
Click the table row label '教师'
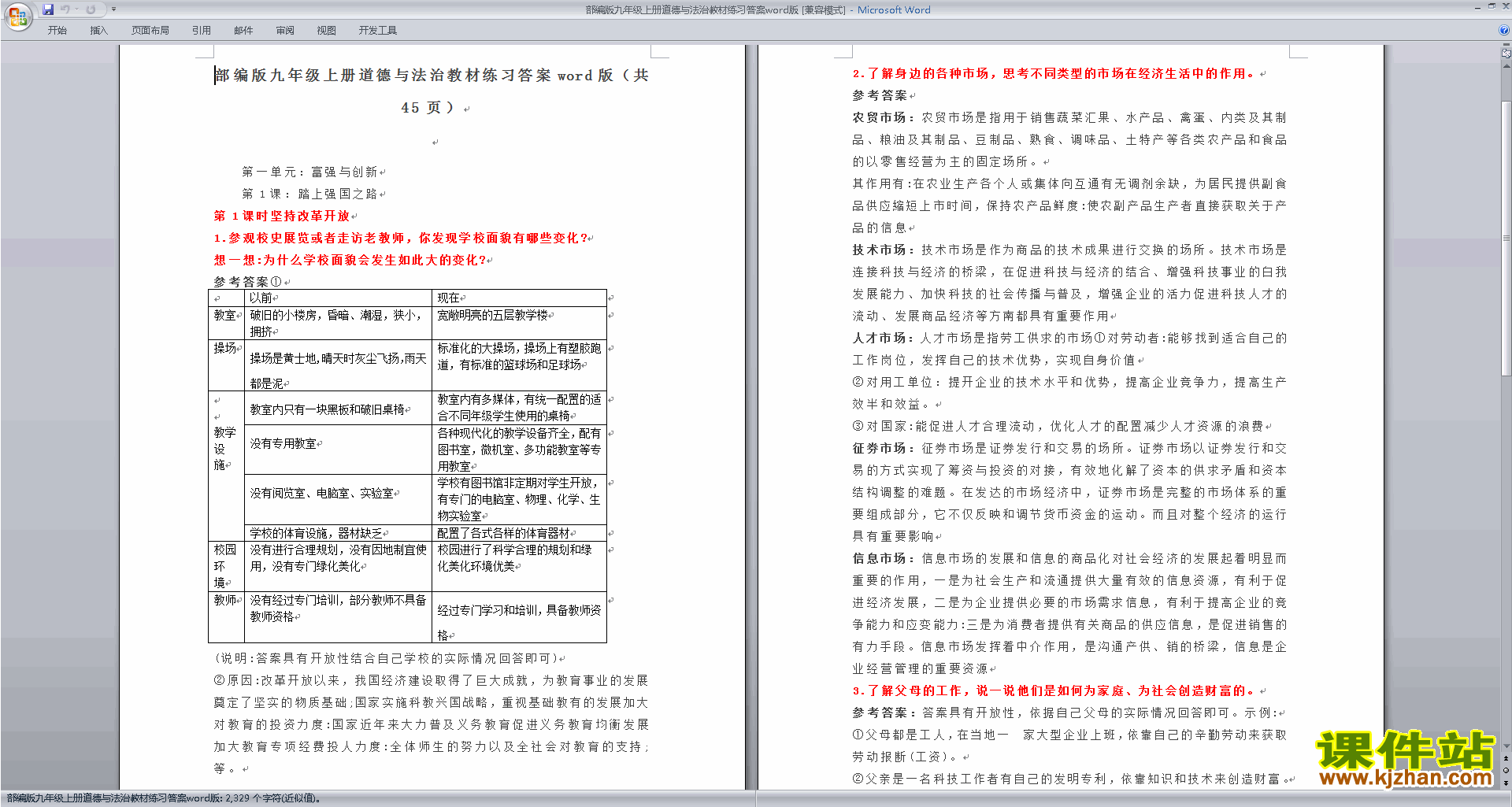pyautogui.click(x=224, y=600)
